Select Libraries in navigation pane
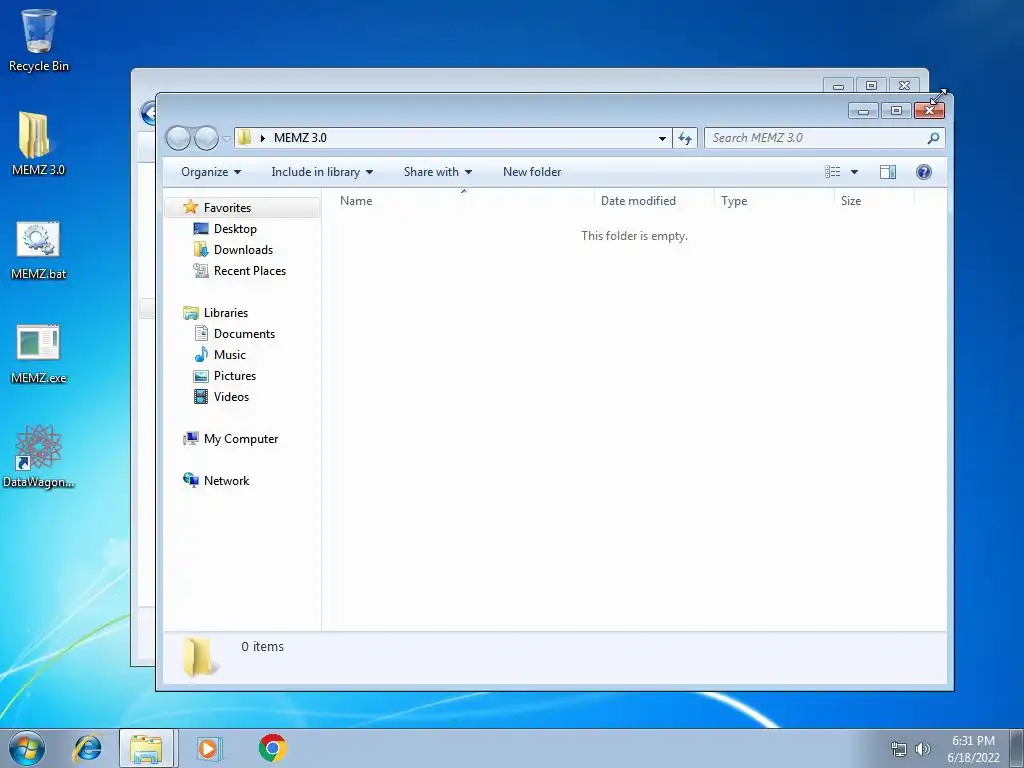The image size is (1024, 768). (216, 313)
